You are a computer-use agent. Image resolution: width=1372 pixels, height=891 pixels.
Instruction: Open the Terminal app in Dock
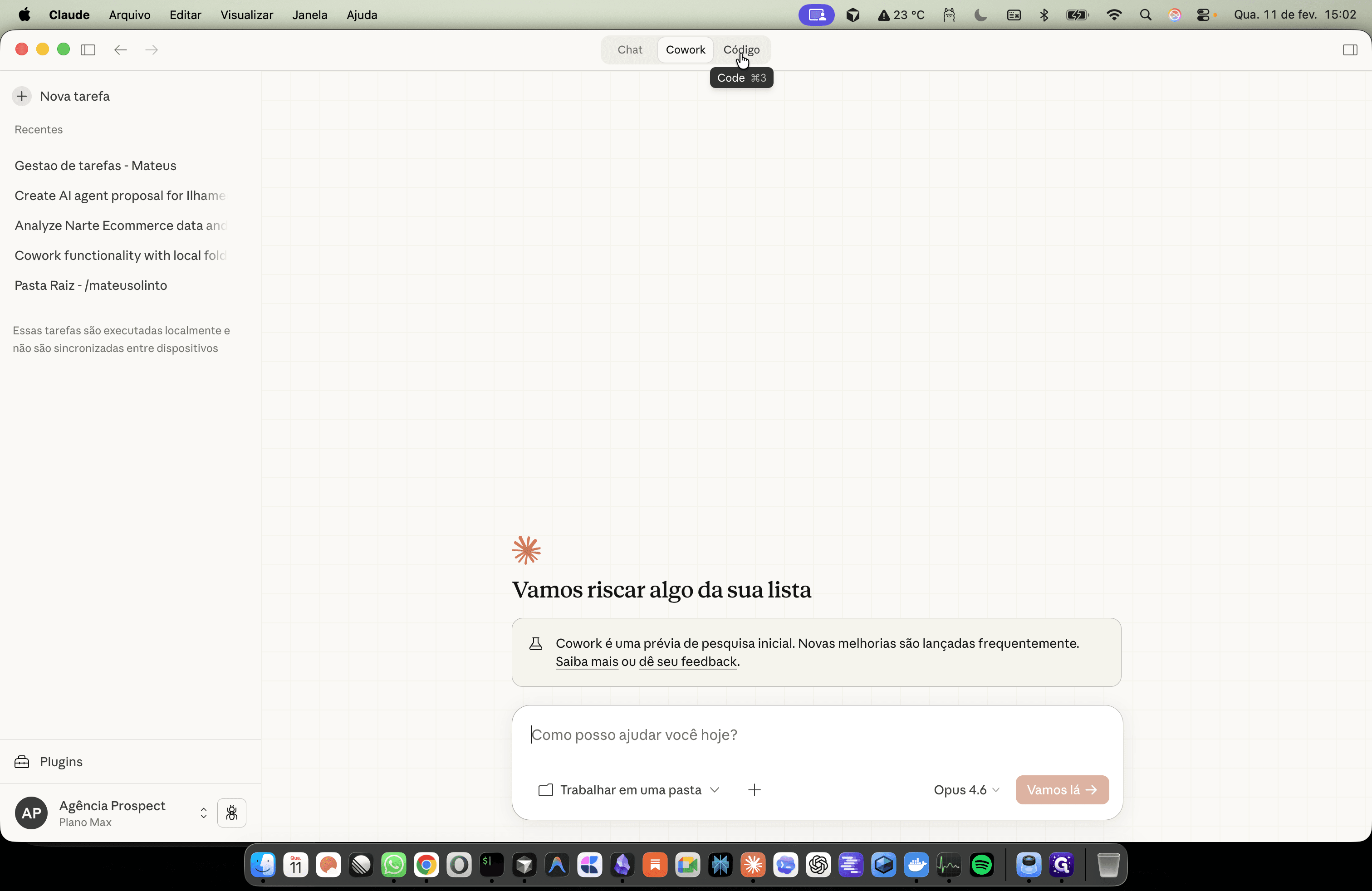[x=492, y=865]
